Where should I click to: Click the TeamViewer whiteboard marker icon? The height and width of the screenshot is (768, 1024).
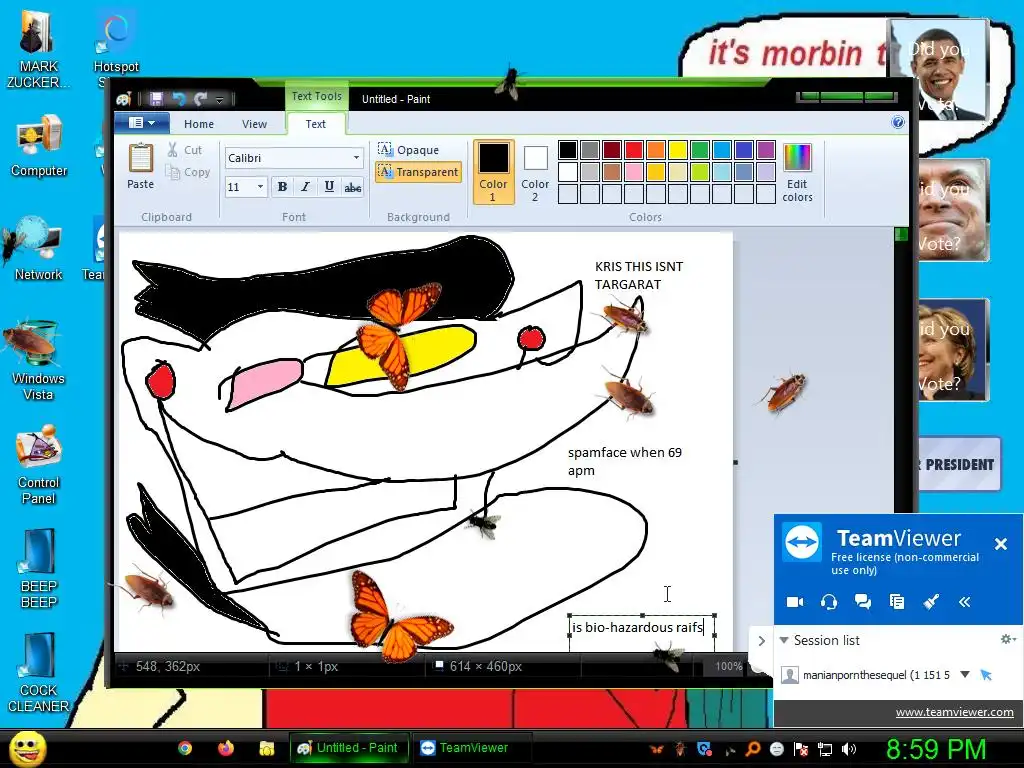pyautogui.click(x=931, y=601)
